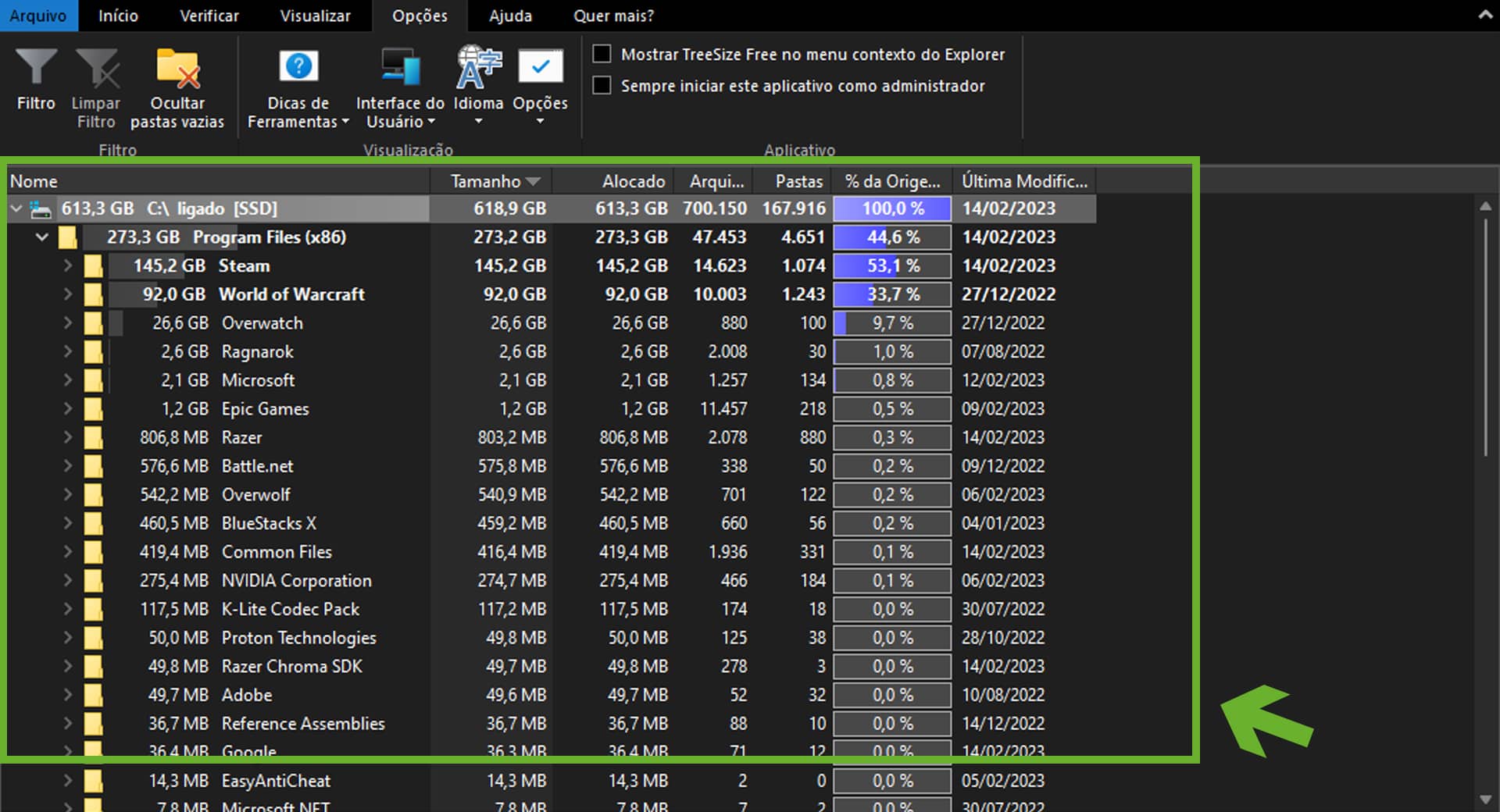This screenshot has width=1500, height=812.
Task: Click the 11.457 files value for Epic Games
Action: (723, 409)
